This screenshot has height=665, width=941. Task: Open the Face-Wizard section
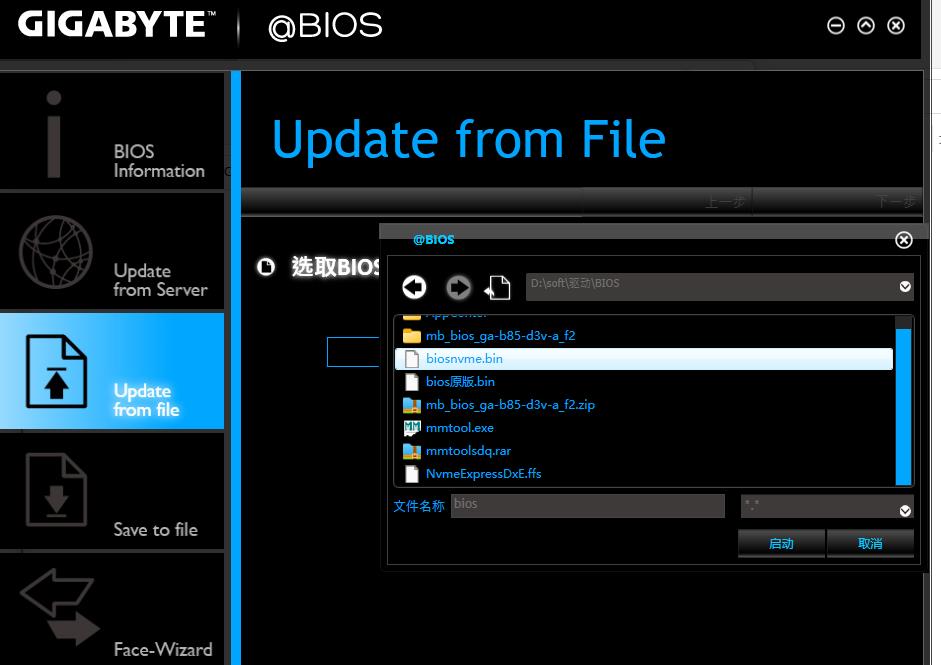(x=112, y=609)
